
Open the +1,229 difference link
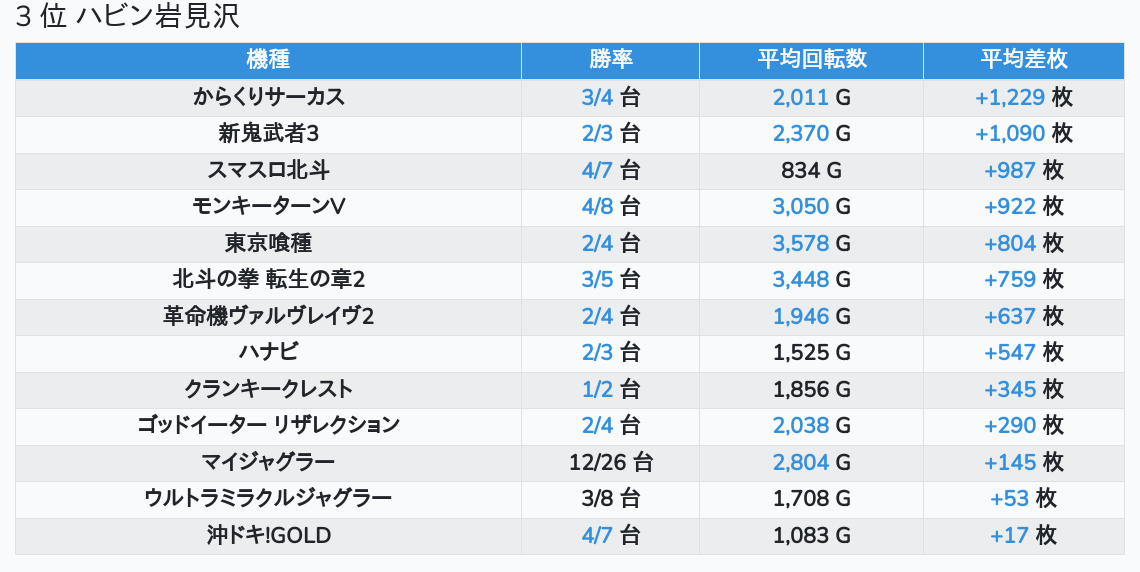[x=1009, y=97]
